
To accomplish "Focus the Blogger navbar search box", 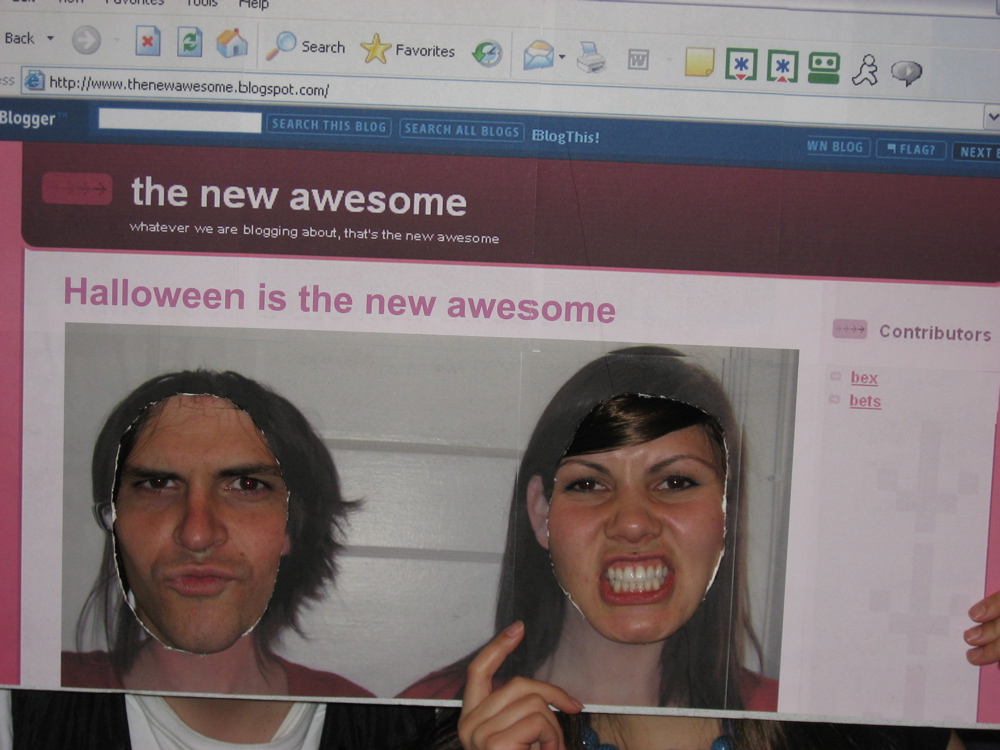I will [x=180, y=121].
